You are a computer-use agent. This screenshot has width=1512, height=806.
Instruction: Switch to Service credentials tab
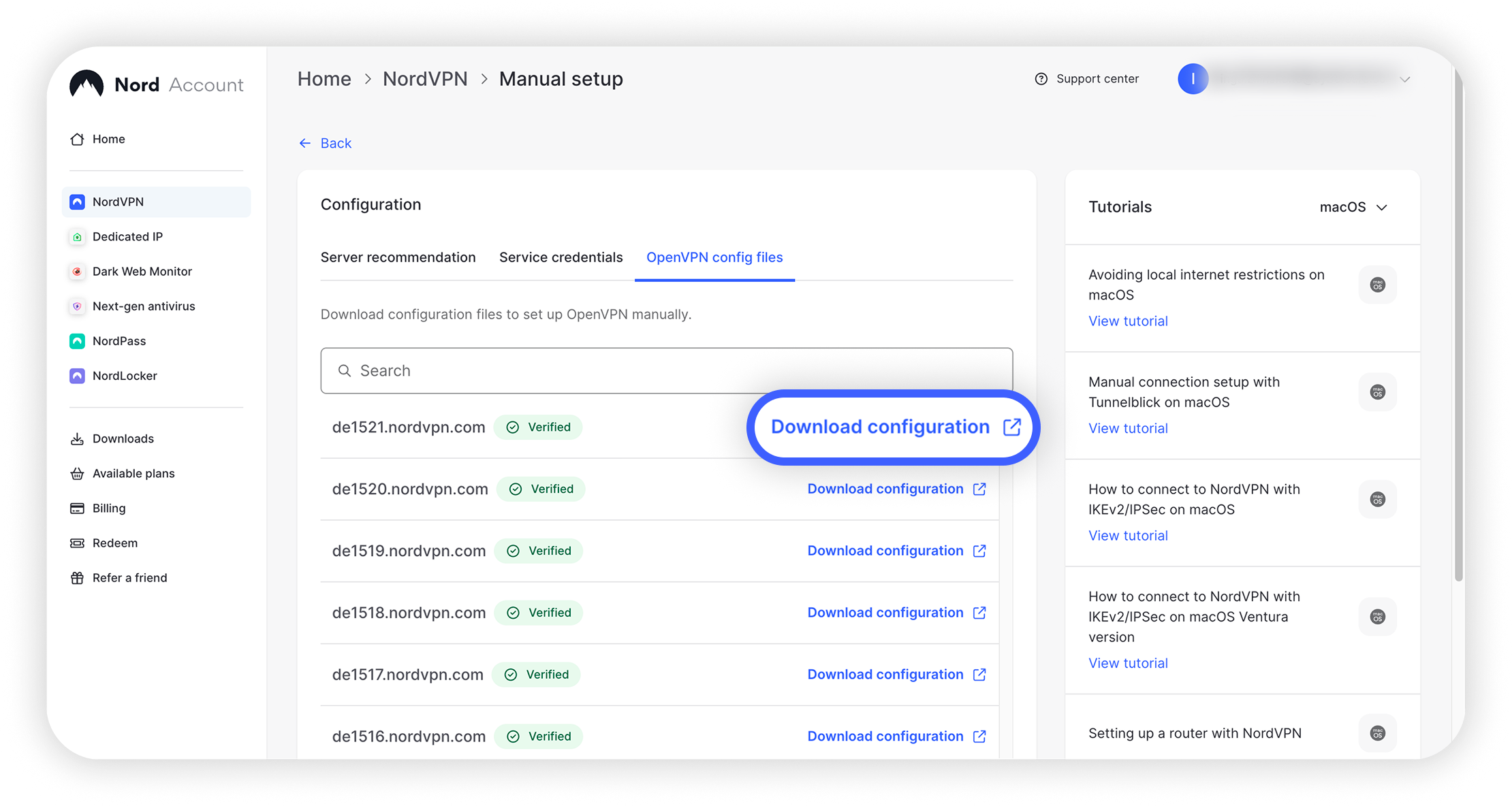561,257
